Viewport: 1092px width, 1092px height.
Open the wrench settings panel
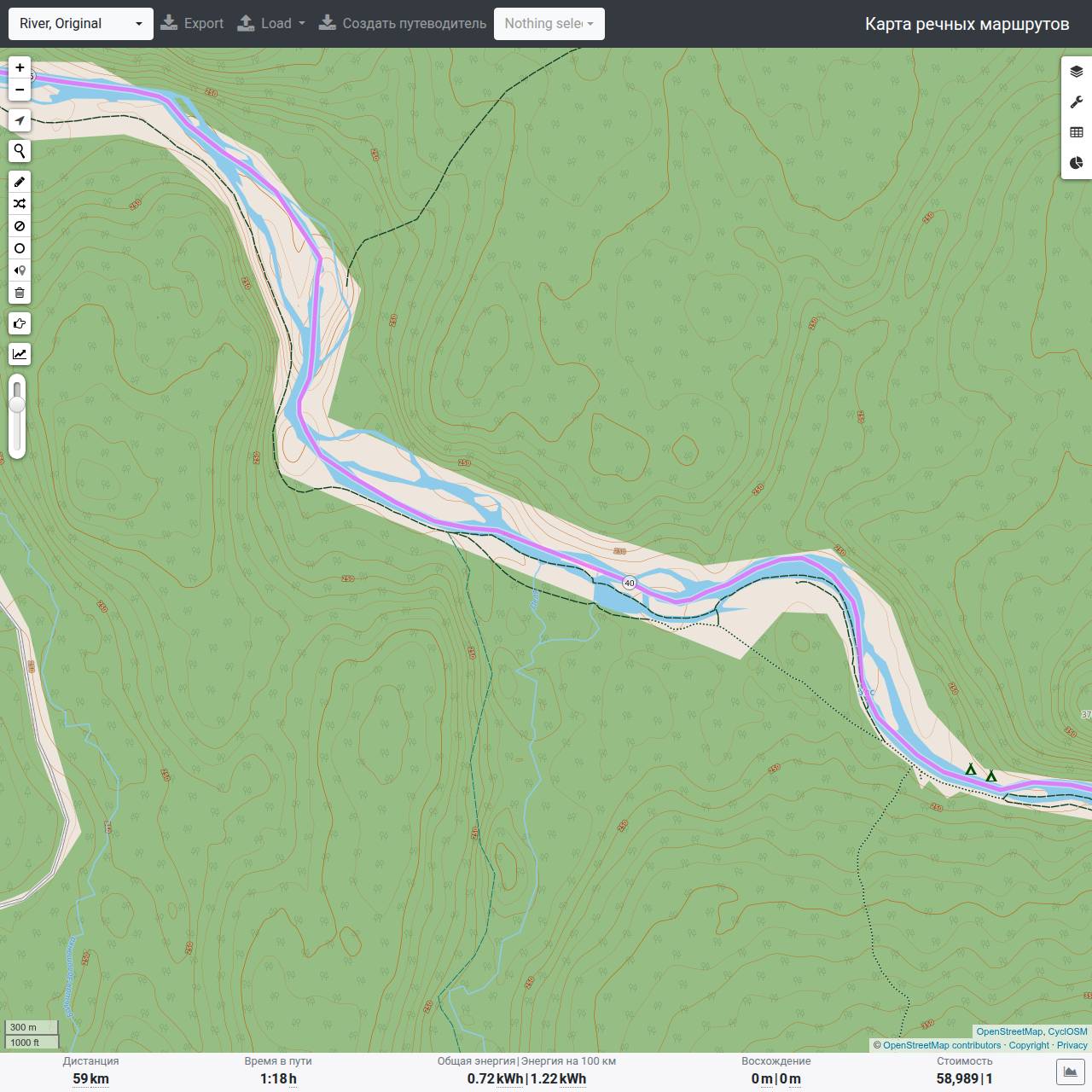tap(1077, 102)
